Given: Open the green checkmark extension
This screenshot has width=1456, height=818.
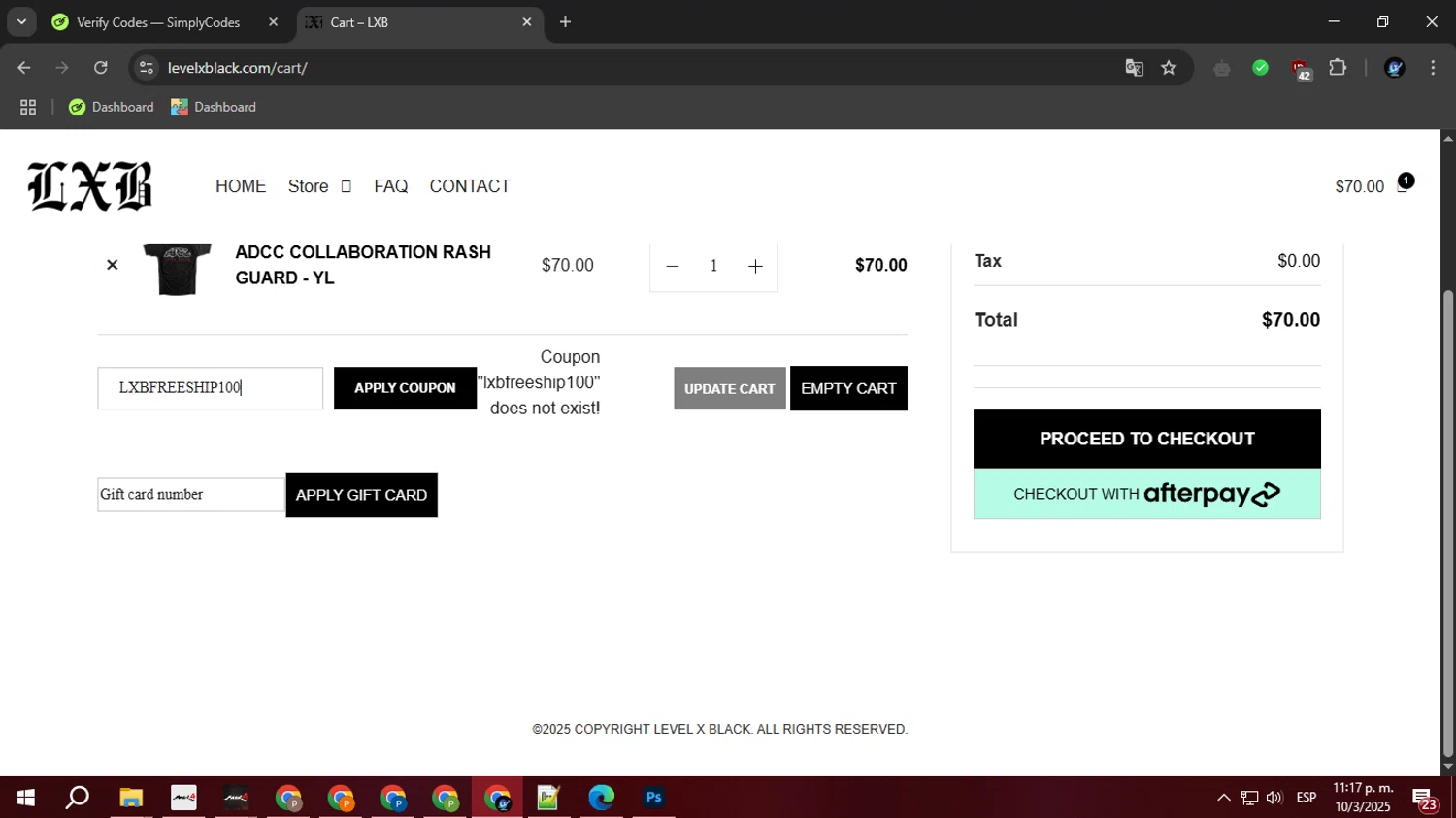Looking at the screenshot, I should [x=1260, y=68].
